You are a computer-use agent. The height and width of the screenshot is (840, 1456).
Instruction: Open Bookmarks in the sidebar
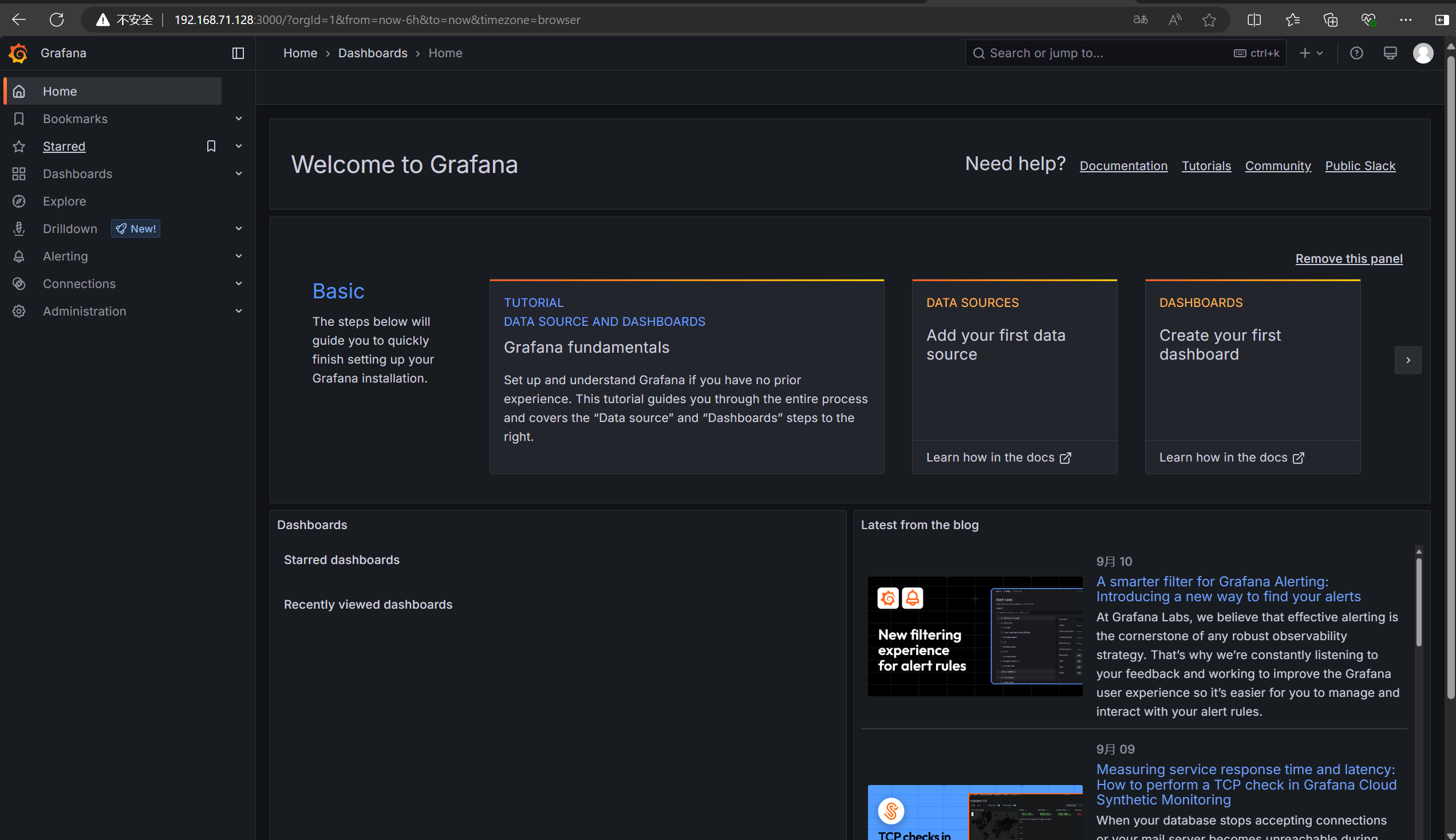(75, 119)
